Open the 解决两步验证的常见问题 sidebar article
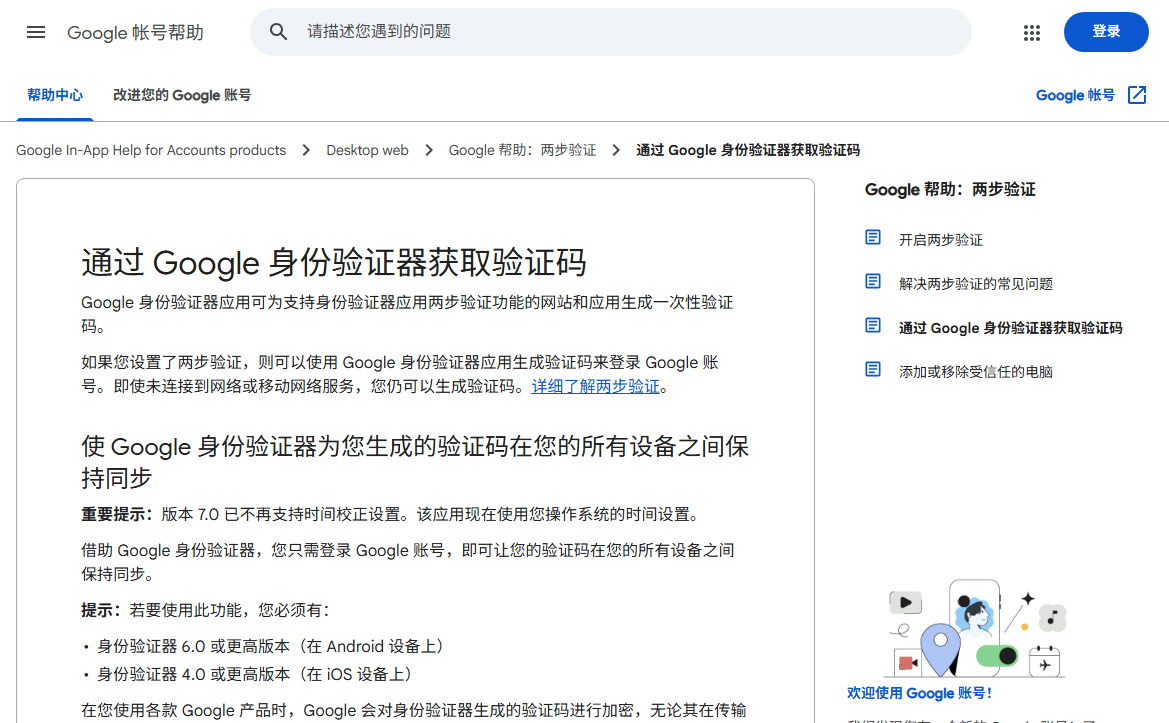1169x723 pixels. [975, 283]
